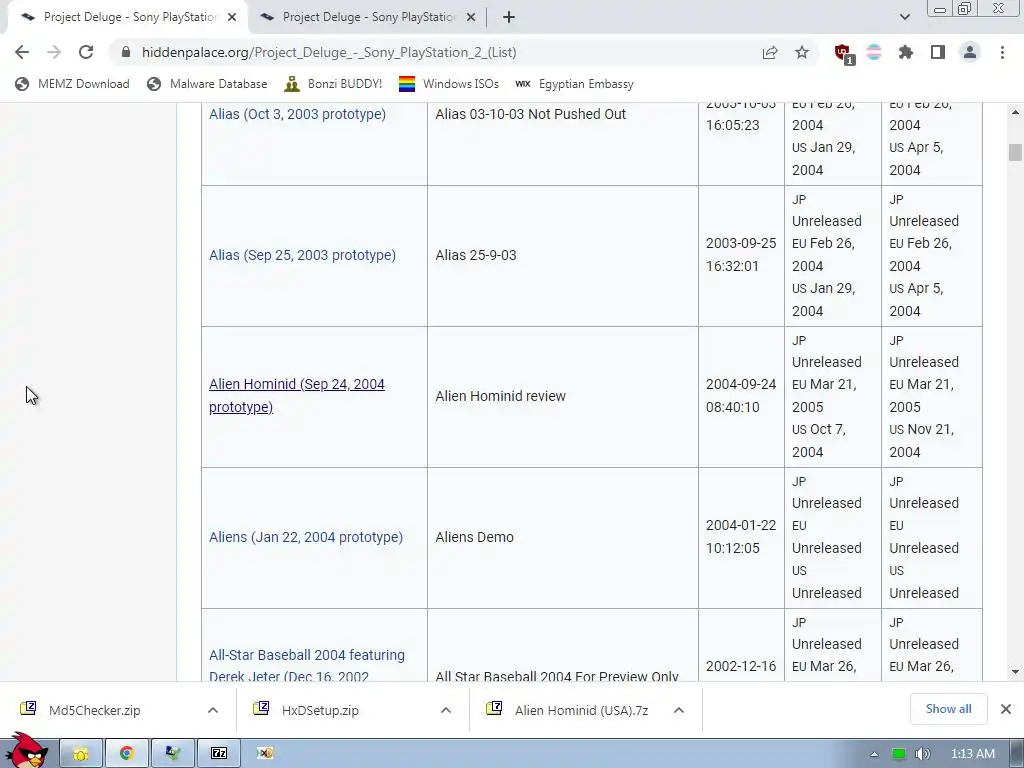The image size is (1024, 768).
Task: Open the Md5Checker.zip download
Action: point(95,710)
